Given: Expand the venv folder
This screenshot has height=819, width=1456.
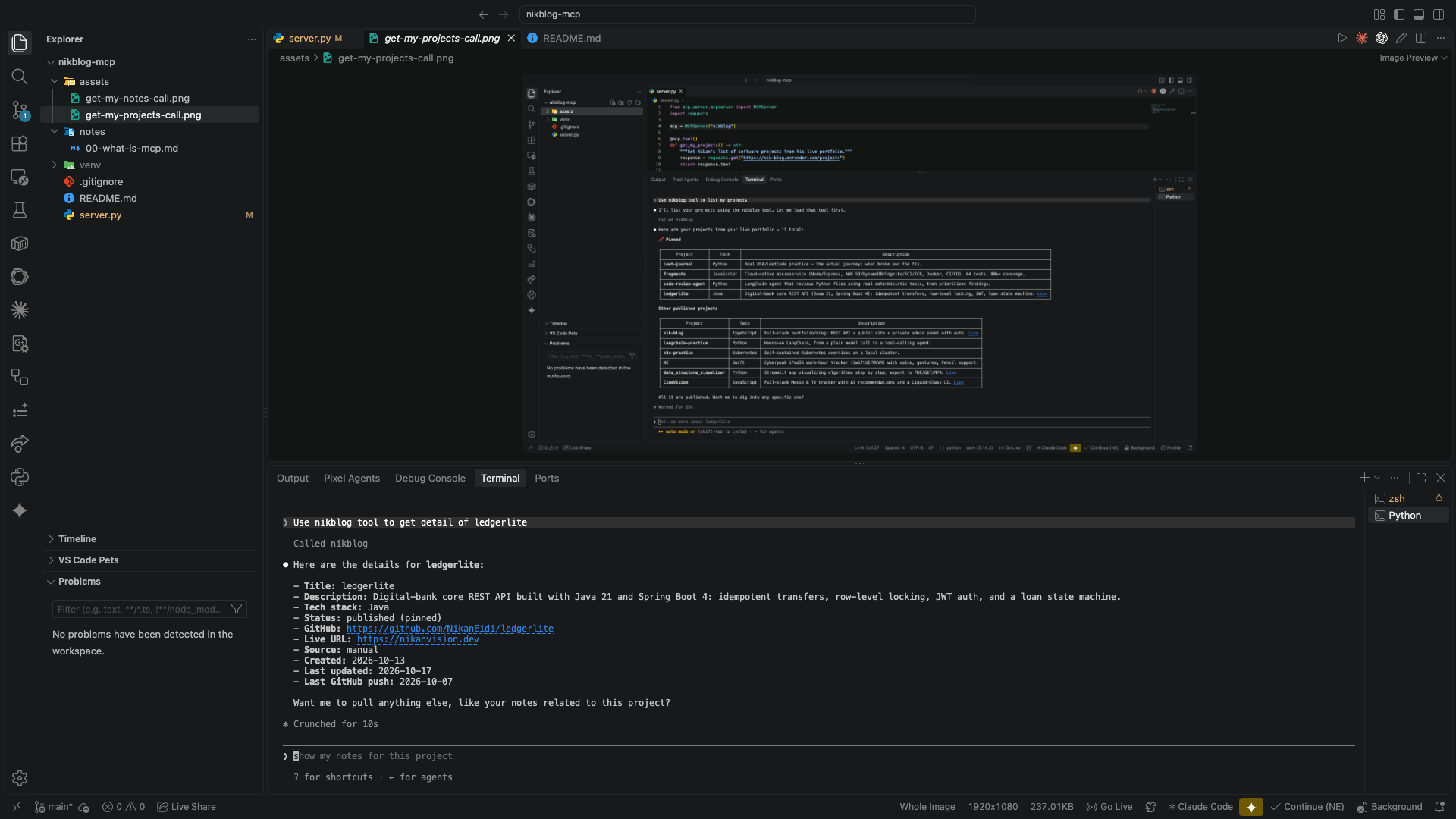Looking at the screenshot, I should click(x=55, y=165).
